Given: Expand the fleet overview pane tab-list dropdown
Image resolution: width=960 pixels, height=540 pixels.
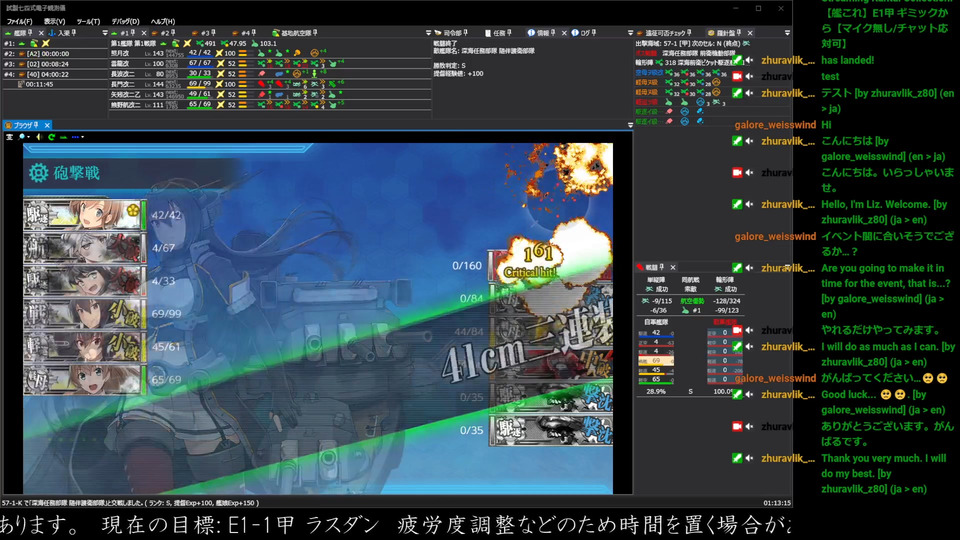Looking at the screenshot, I should click(105, 33).
